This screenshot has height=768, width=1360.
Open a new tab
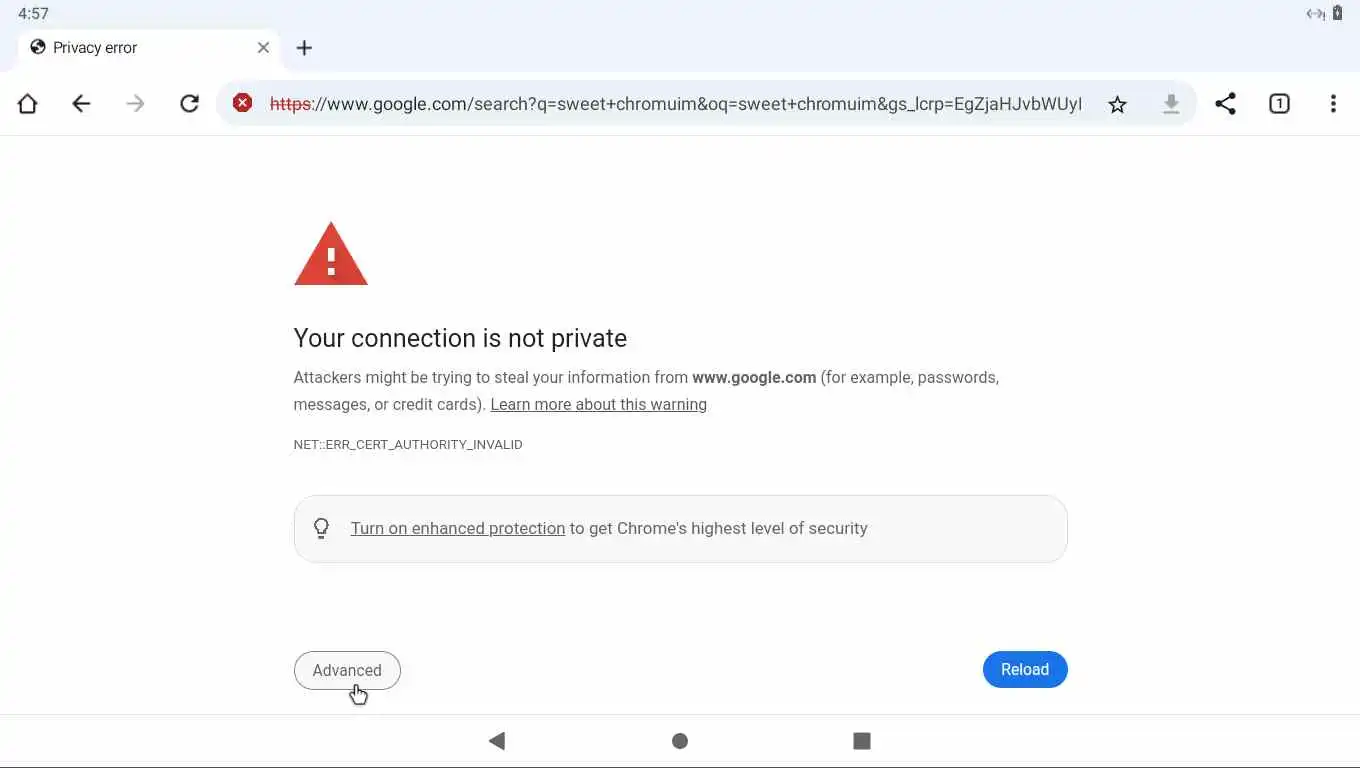coord(305,48)
